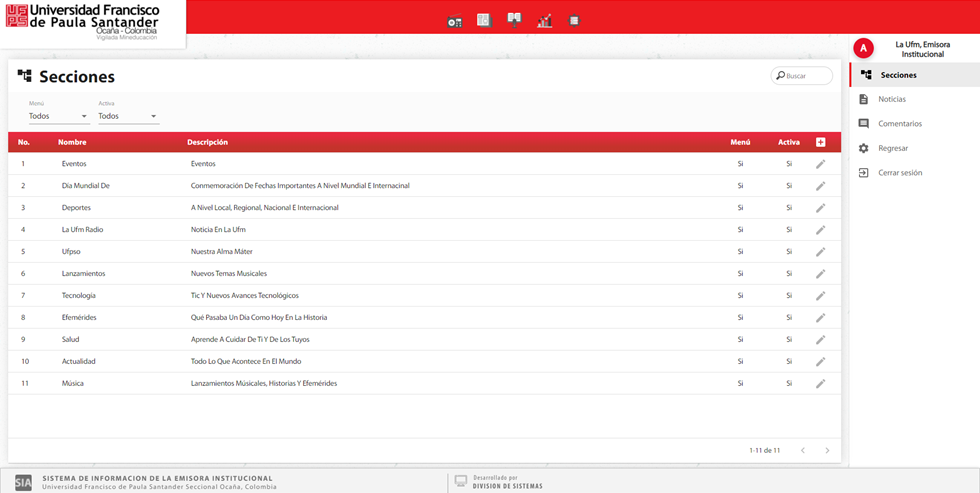
Task: Click Regresar in the sidebar
Action: pos(893,148)
